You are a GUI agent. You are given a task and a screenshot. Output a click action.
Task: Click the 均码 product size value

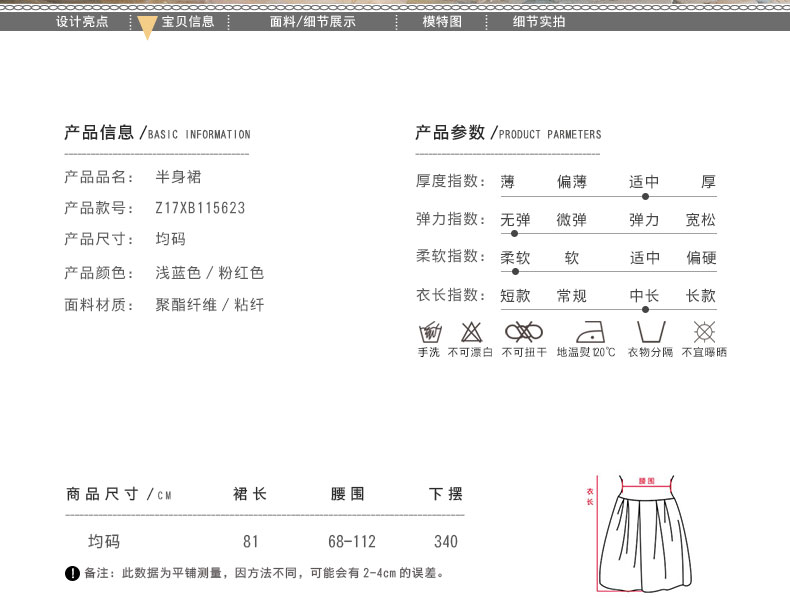click(x=170, y=239)
